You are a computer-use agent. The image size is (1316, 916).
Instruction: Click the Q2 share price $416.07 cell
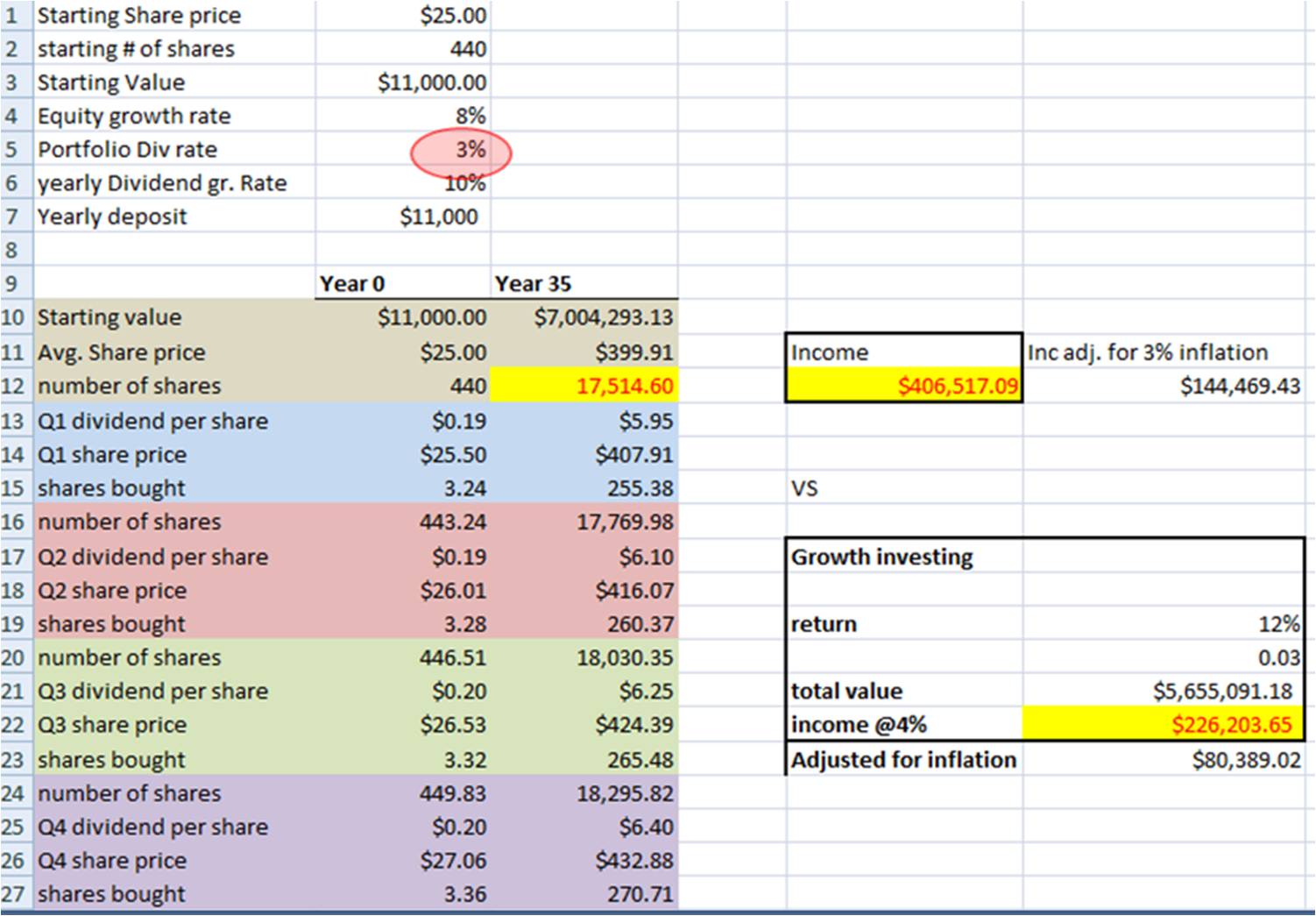pyautogui.click(x=584, y=591)
